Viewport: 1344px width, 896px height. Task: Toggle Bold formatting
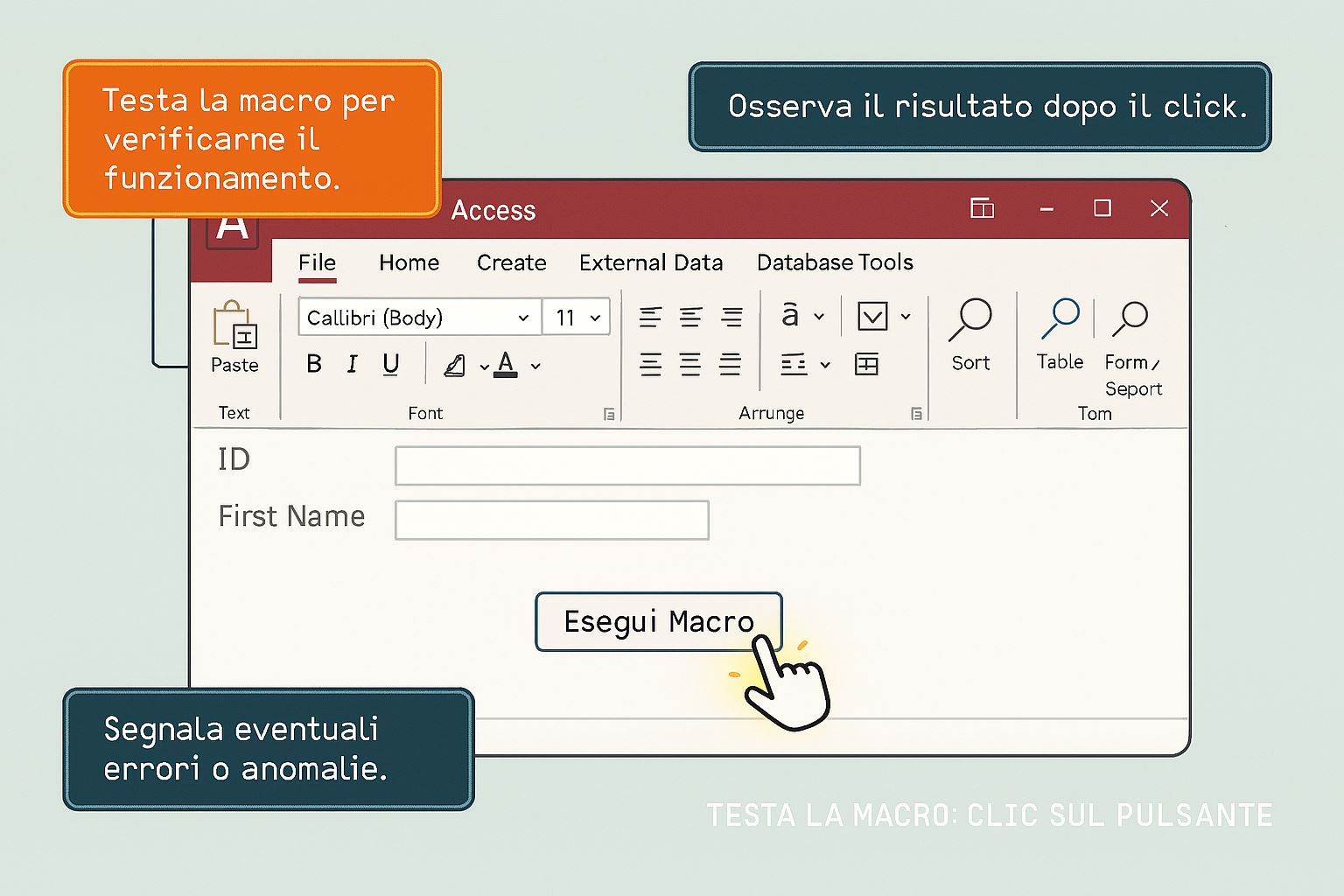point(314,364)
